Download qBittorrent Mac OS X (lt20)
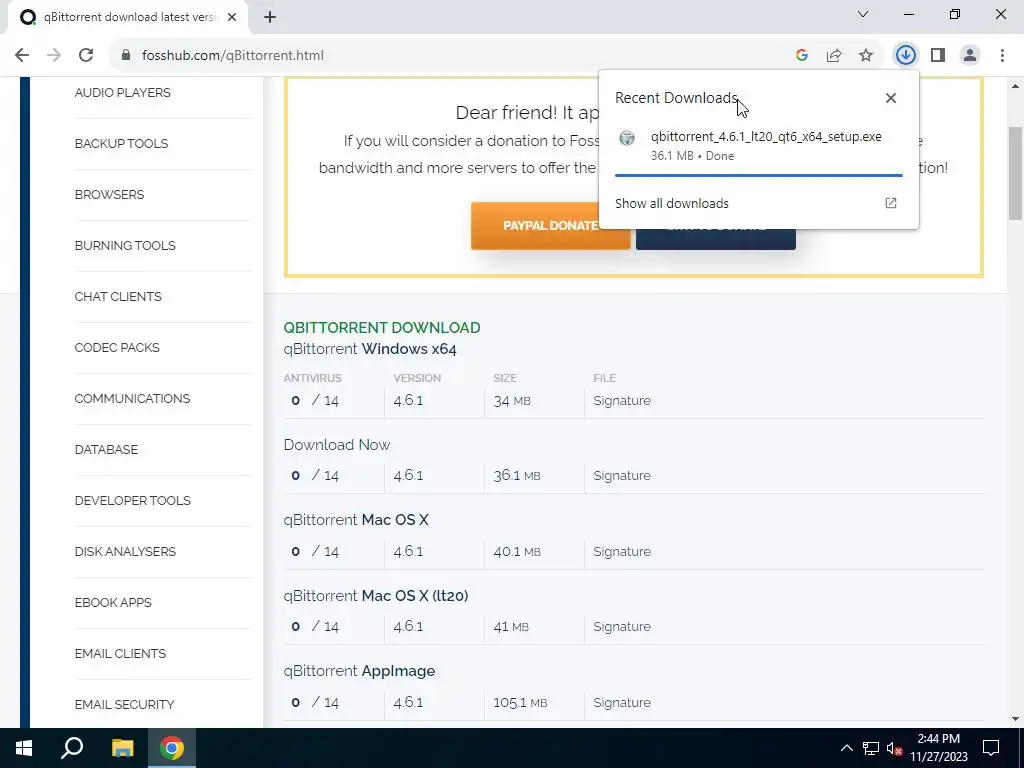 pos(376,596)
